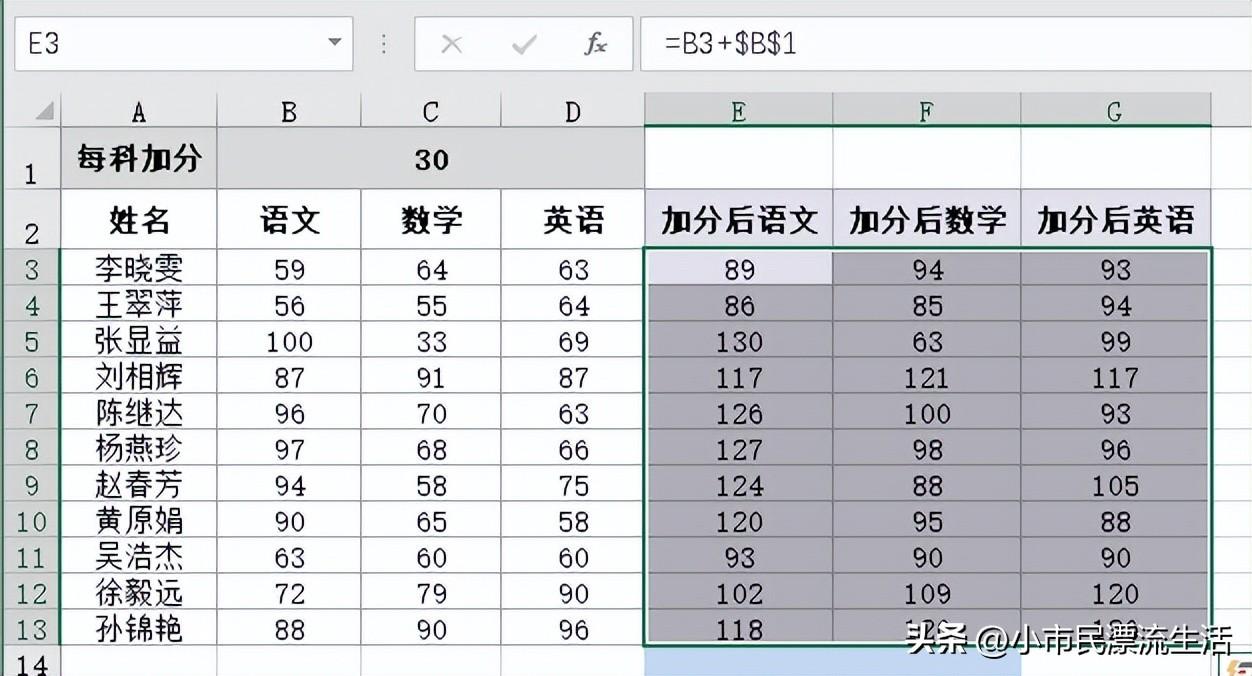Select row 13 header

pos(30,629)
